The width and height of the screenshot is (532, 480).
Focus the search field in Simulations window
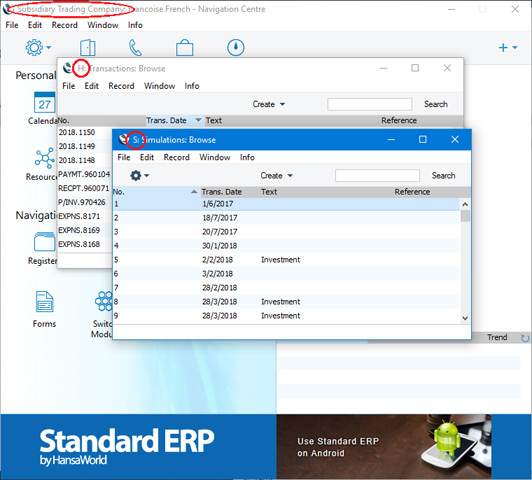(377, 175)
